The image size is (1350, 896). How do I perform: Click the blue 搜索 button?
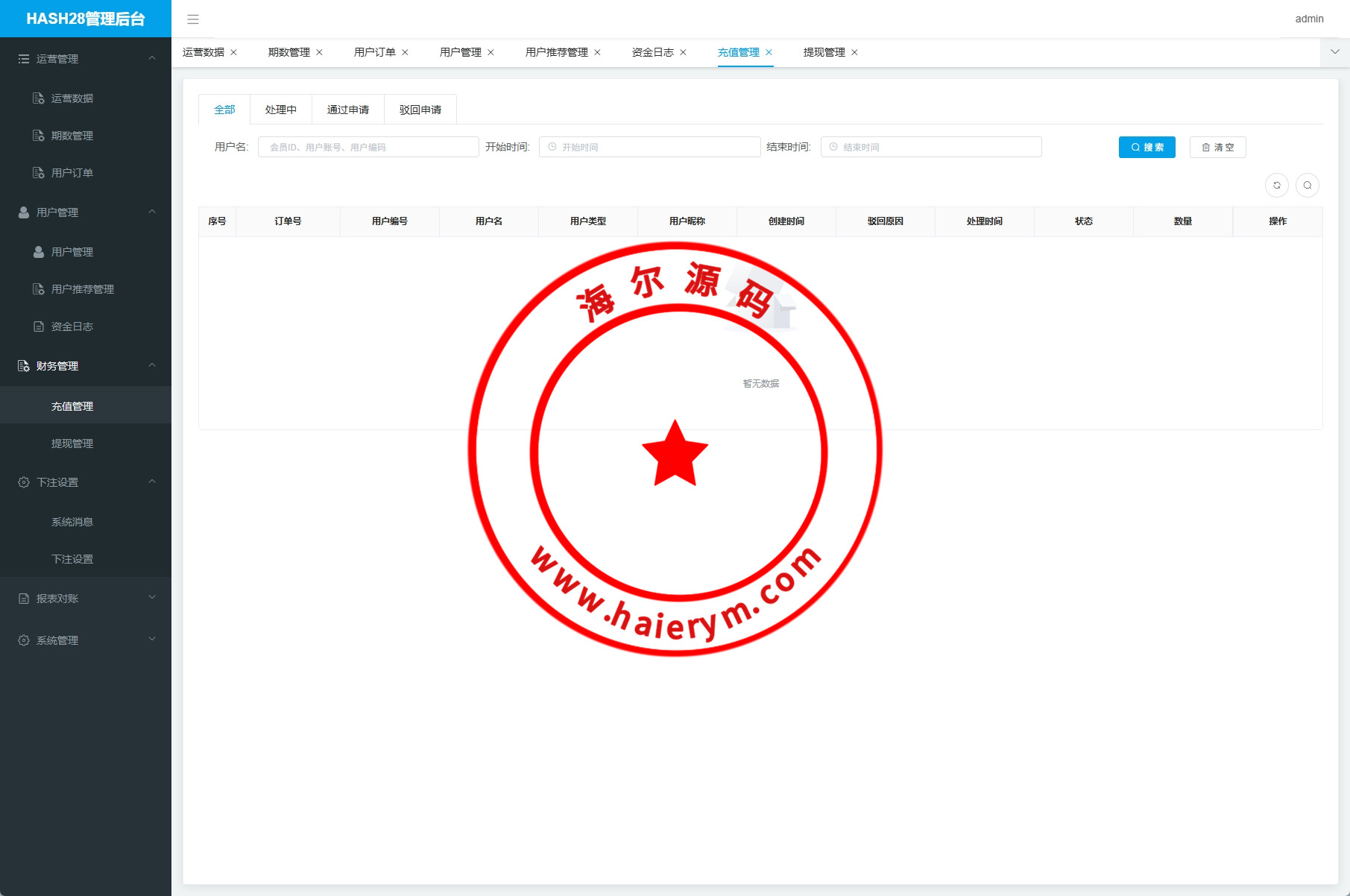coord(1146,148)
